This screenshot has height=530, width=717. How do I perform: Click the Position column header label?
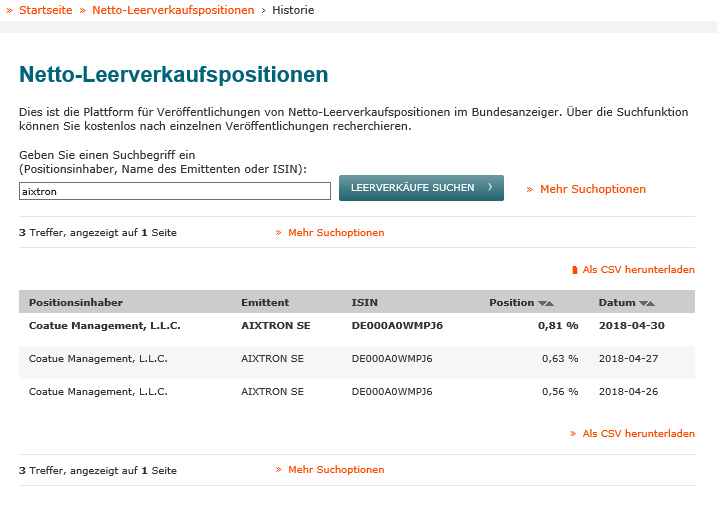(512, 303)
